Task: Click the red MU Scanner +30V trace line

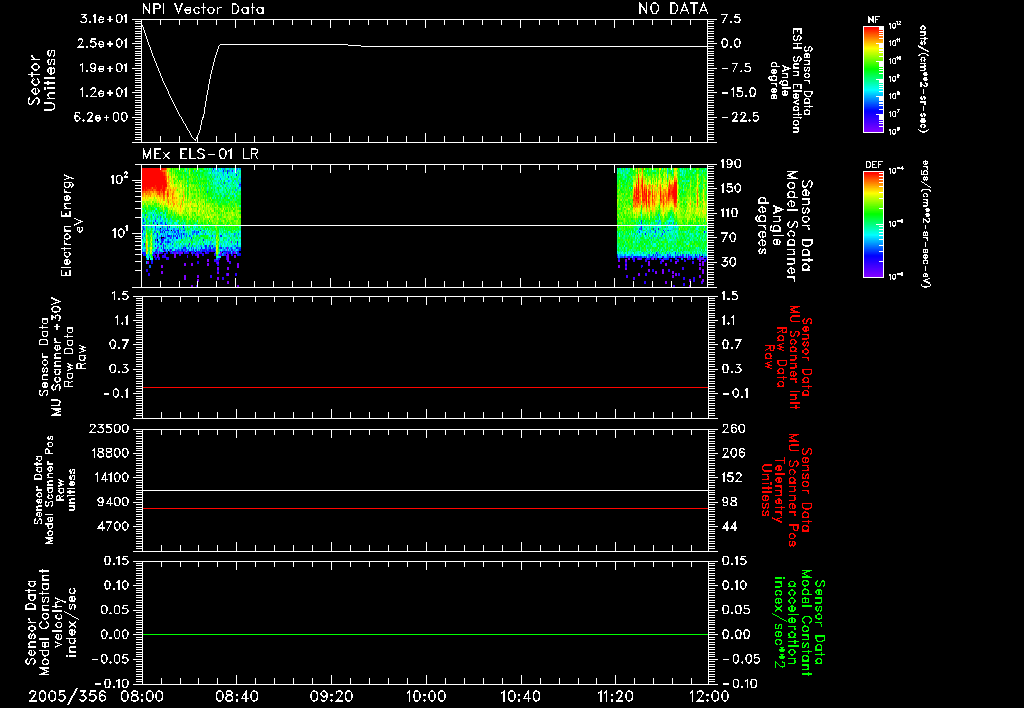Action: point(425,387)
